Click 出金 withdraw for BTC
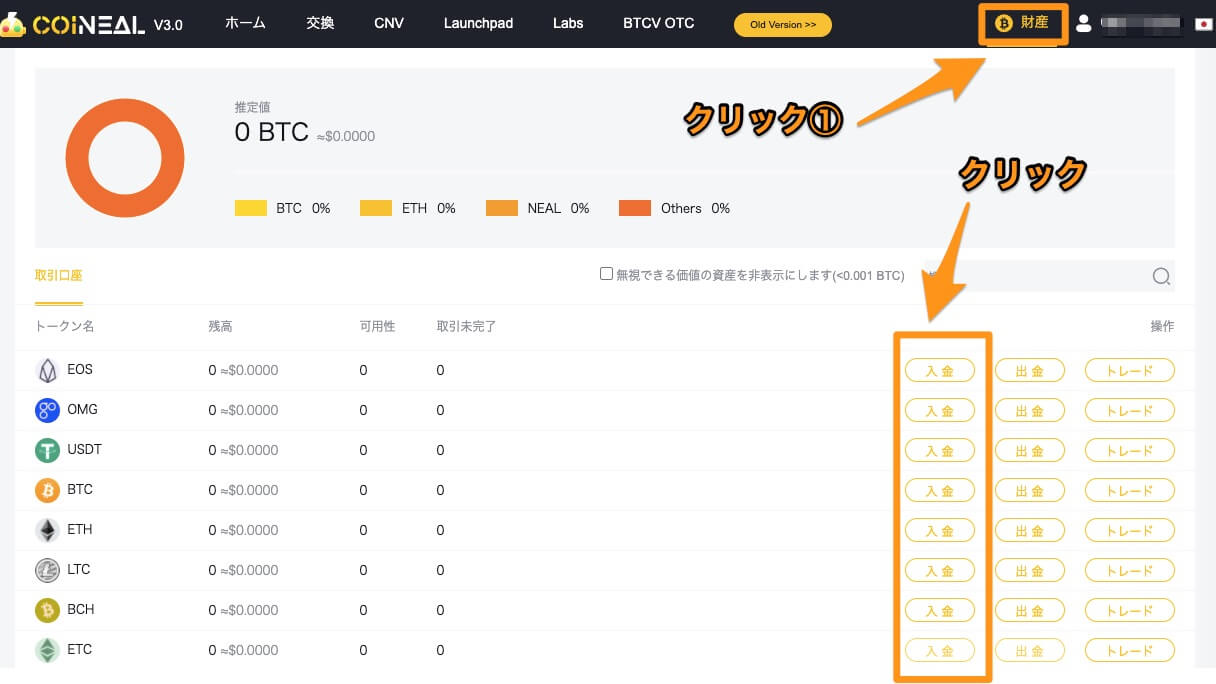Viewport: 1216px width, 684px height. (1030, 490)
